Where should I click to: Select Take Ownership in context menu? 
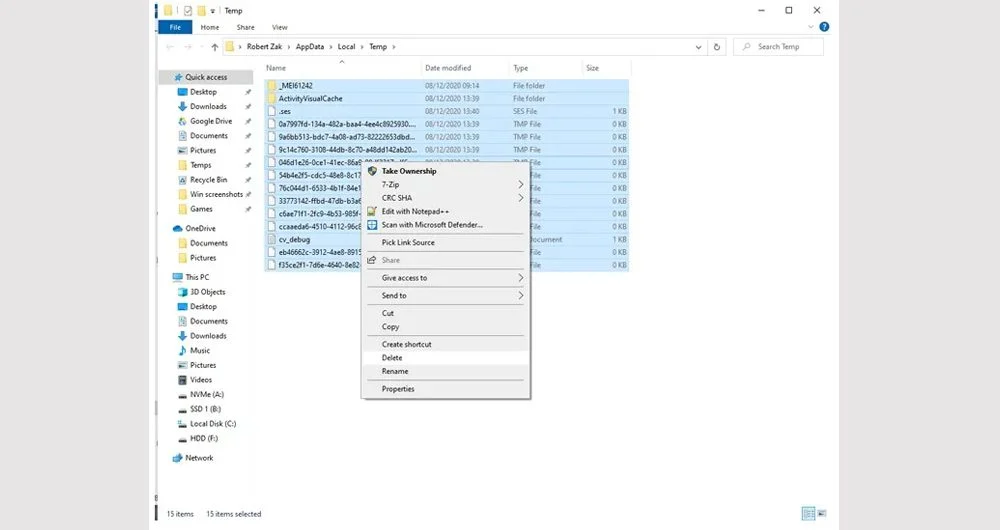409,171
